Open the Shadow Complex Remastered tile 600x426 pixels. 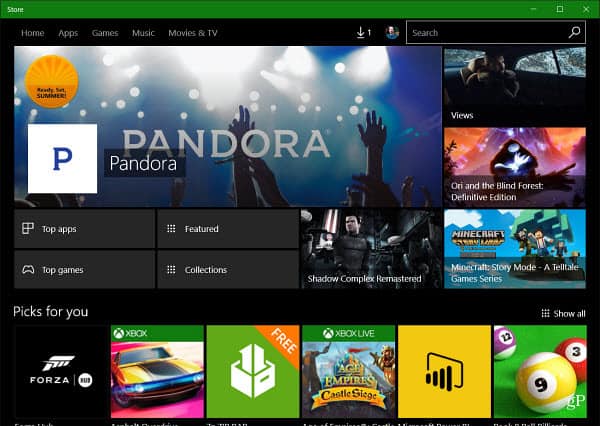372,249
